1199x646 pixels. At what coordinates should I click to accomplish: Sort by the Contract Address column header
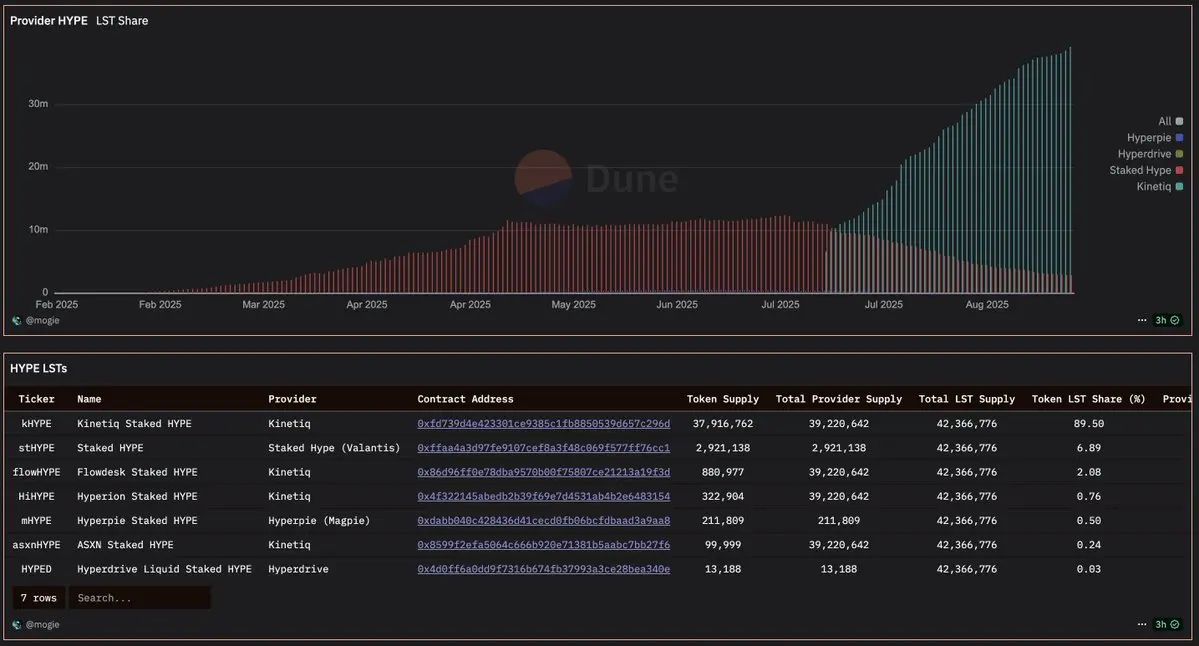pyautogui.click(x=465, y=399)
